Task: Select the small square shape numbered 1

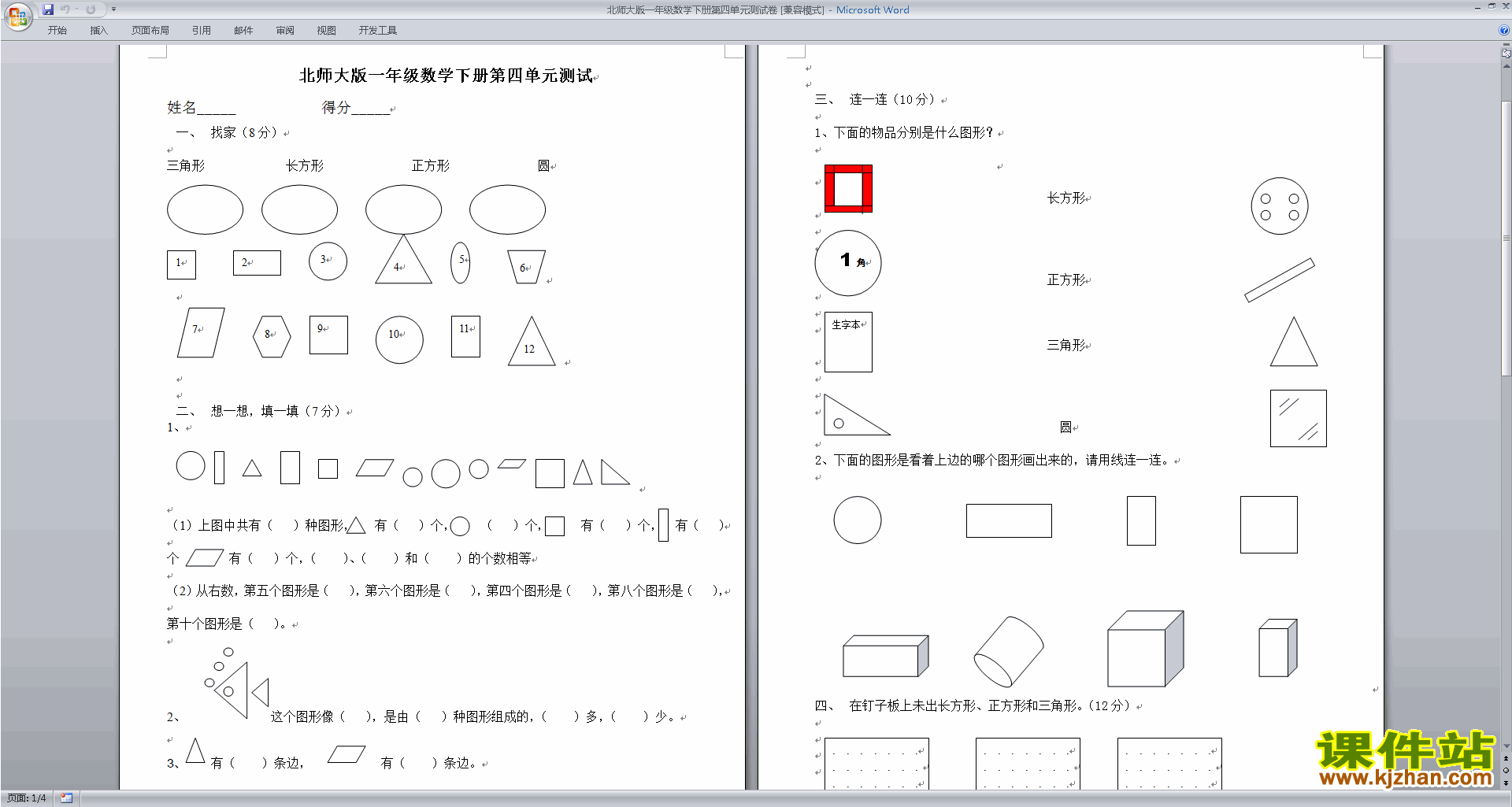Action: click(x=181, y=265)
